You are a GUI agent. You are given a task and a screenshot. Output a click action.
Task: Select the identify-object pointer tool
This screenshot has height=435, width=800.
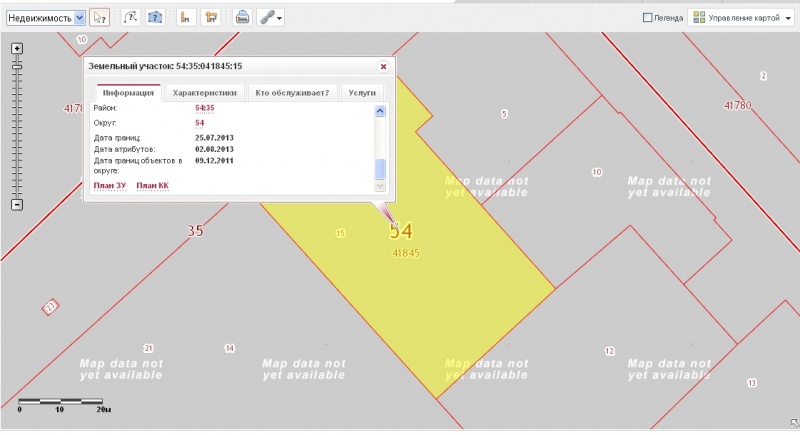point(99,17)
